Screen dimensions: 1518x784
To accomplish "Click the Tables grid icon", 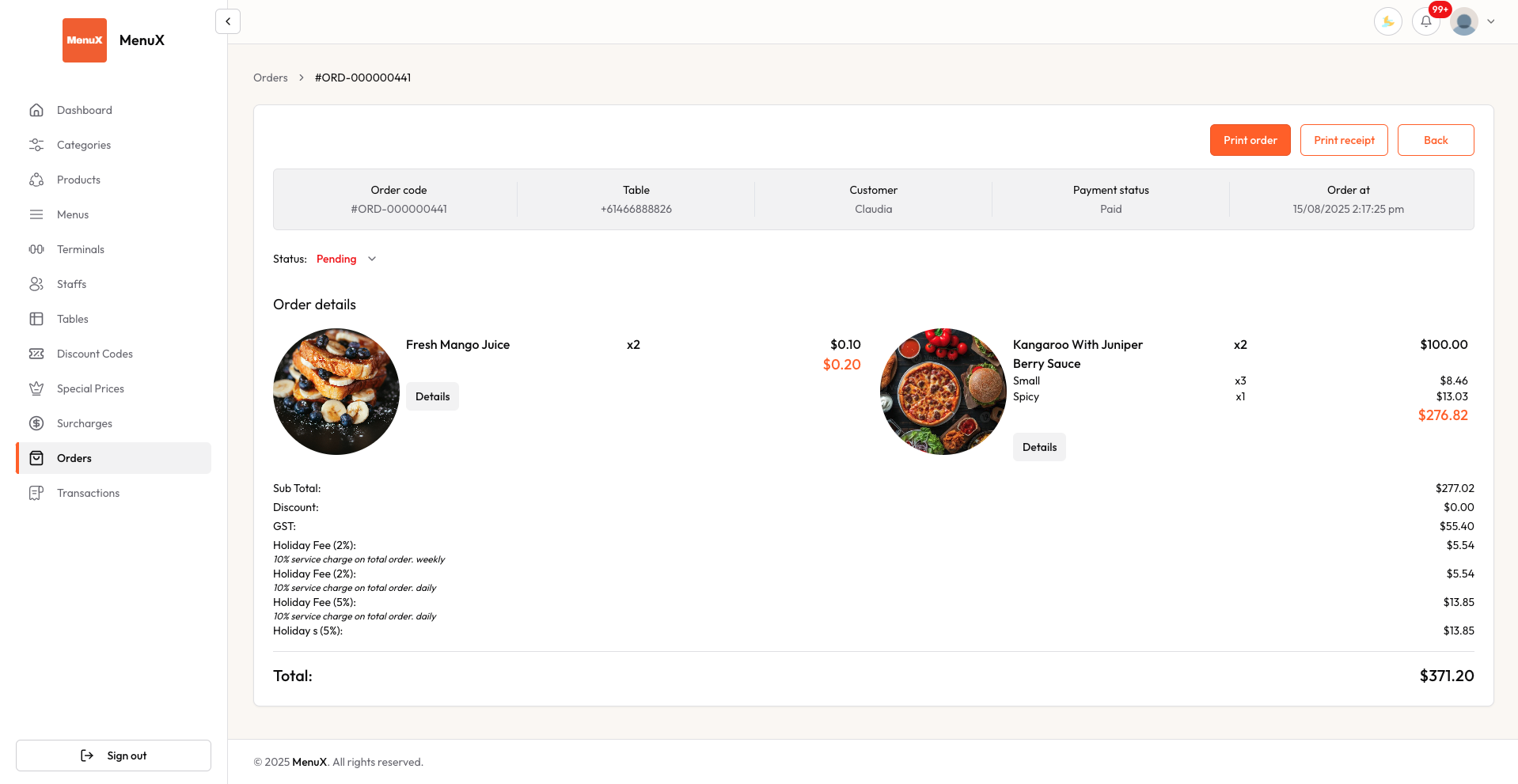I will [36, 319].
